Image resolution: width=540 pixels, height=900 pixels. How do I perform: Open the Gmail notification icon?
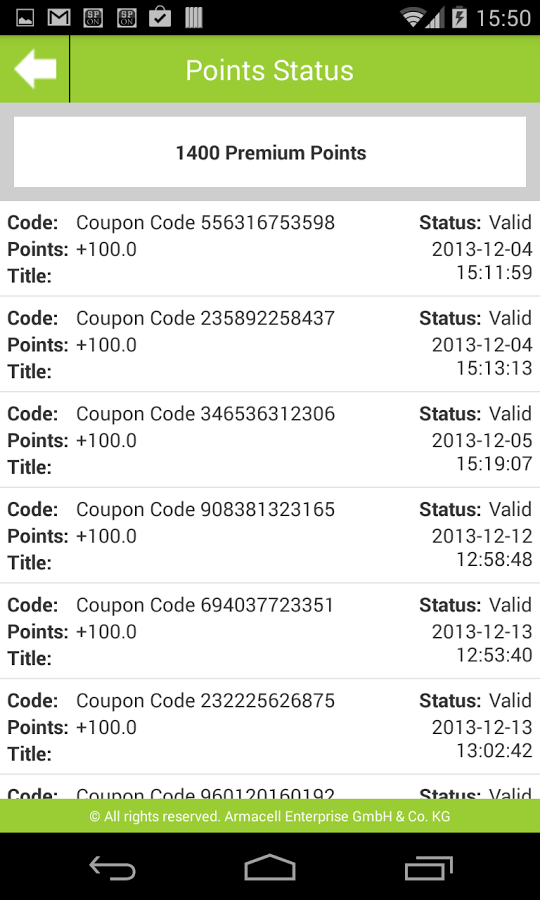[x=59, y=18]
